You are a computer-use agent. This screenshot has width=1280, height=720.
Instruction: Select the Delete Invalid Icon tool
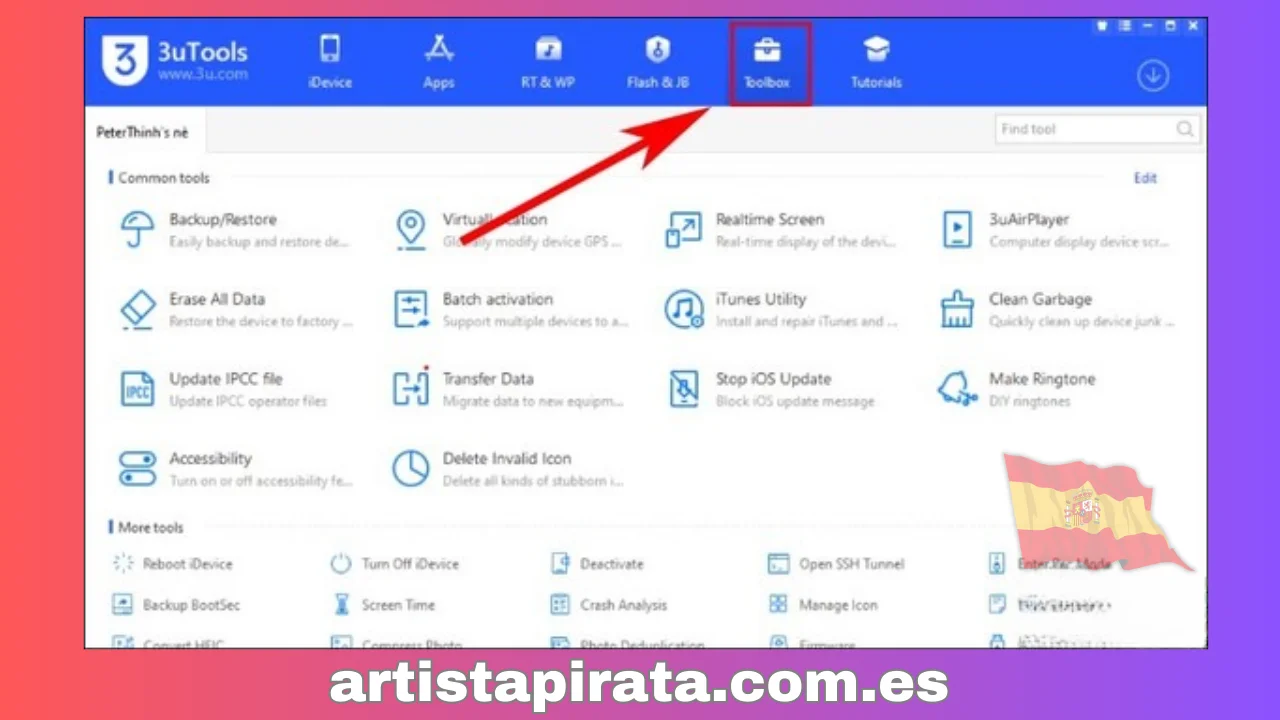point(508,469)
